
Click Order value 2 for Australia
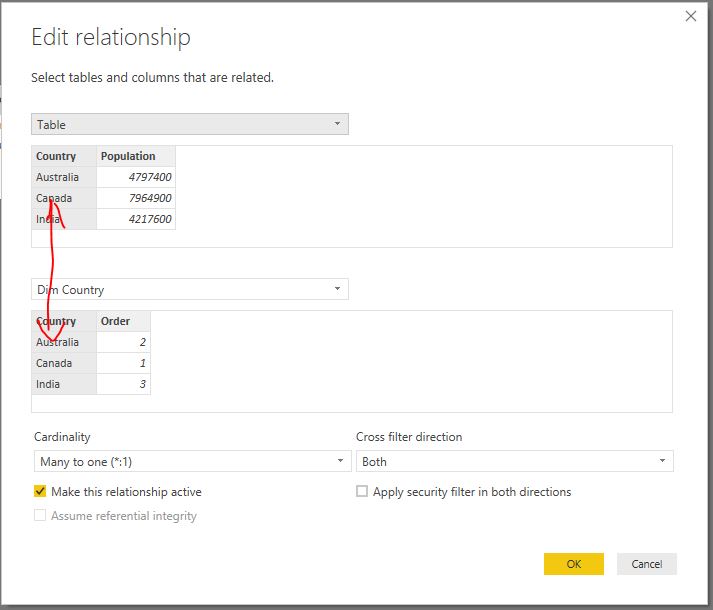[x=123, y=342]
